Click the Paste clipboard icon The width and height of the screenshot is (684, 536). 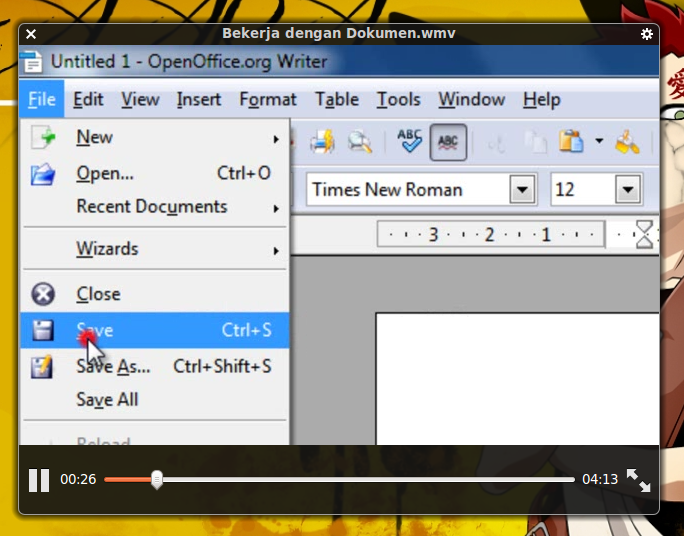point(570,142)
